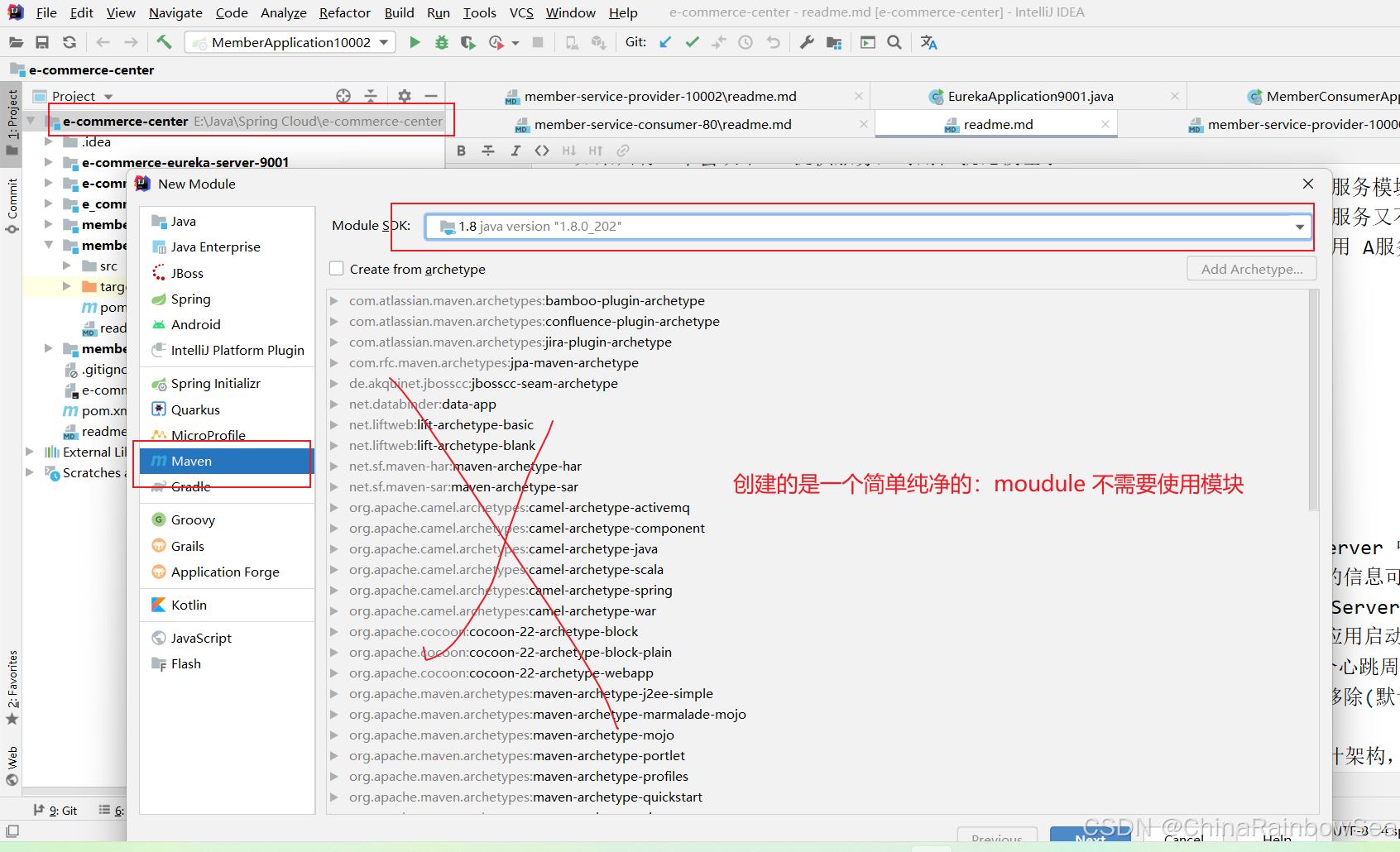Expand e-commerce-eureka-server-9001 tree node
This screenshot has width=1400, height=852.
[49, 162]
